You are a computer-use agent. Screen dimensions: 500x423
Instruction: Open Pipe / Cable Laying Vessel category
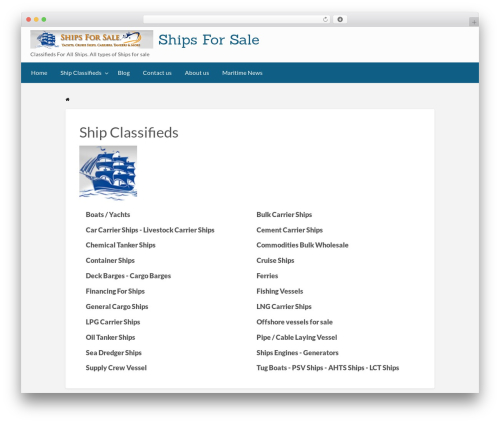coord(297,337)
